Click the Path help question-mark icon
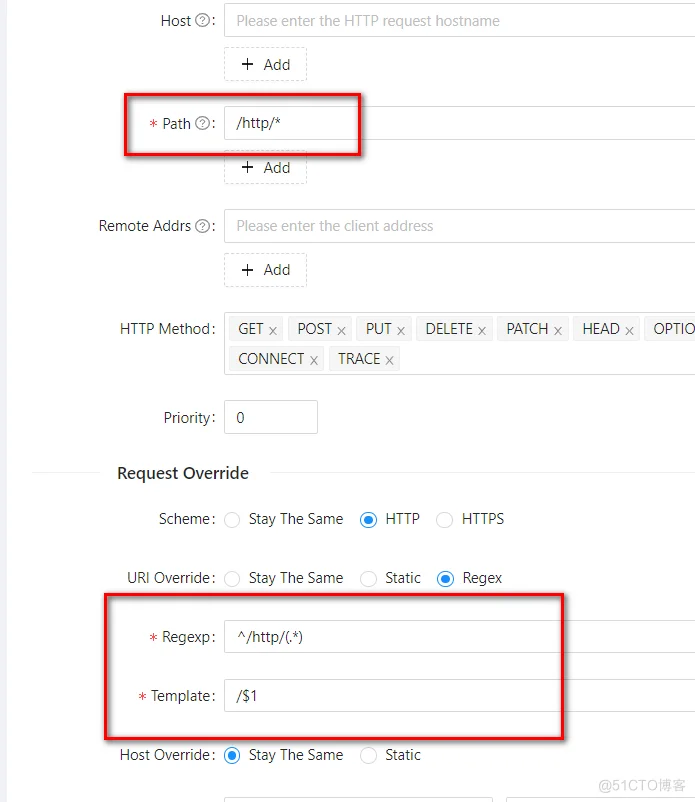Screen dimensions: 695x802 coord(203,123)
